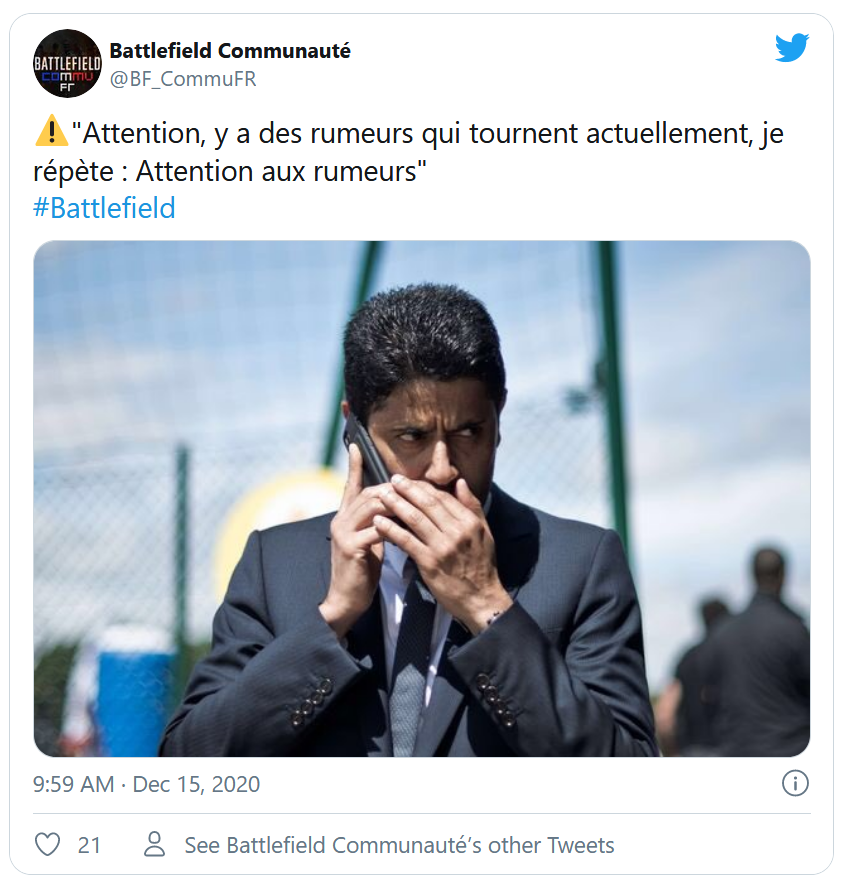Open the Battlefield Commu FR profile avatar
The height and width of the screenshot is (886, 843).
click(67, 63)
